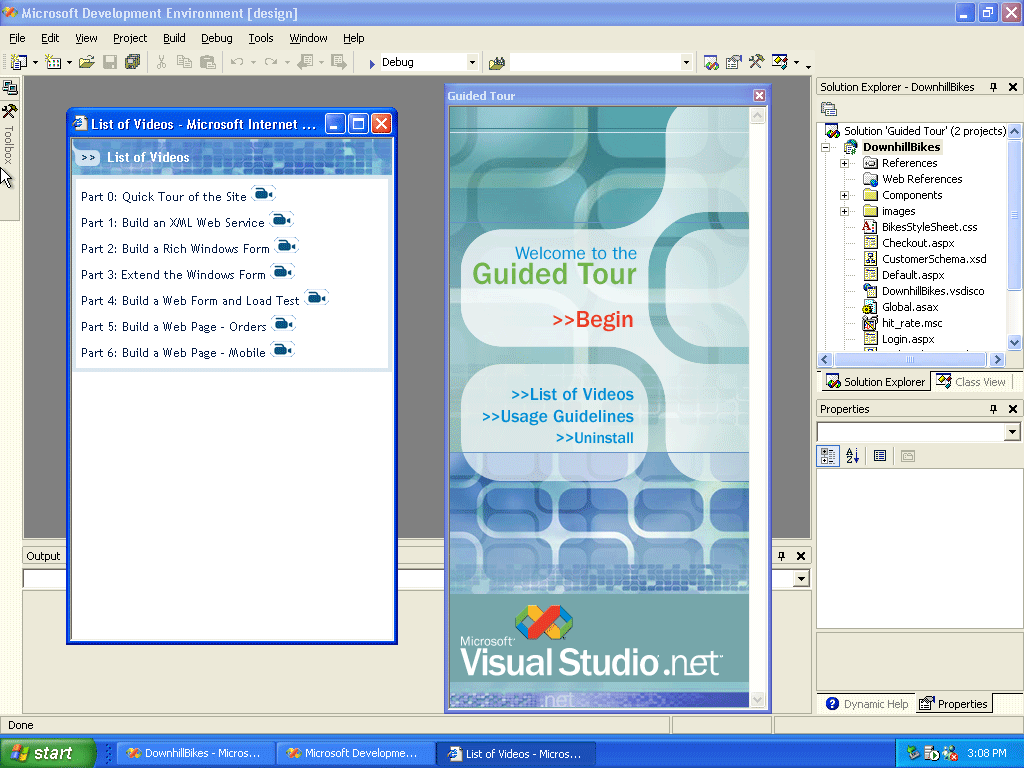Open Part 1: Build an XML Web Service
The width and height of the screenshot is (1024, 768).
[x=172, y=223]
